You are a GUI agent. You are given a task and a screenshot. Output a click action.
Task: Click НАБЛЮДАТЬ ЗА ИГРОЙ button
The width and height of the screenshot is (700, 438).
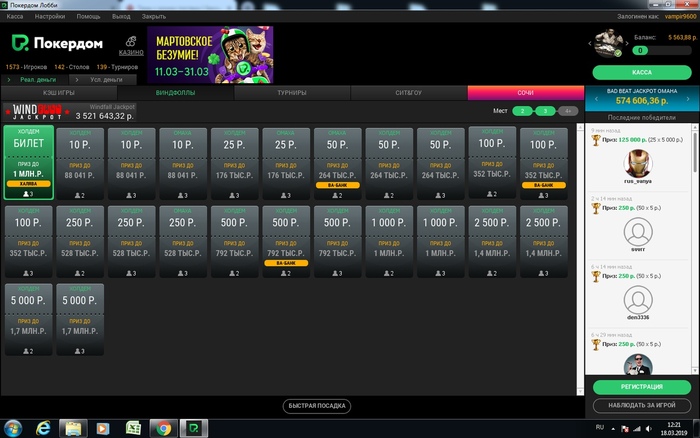pyautogui.click(x=642, y=405)
